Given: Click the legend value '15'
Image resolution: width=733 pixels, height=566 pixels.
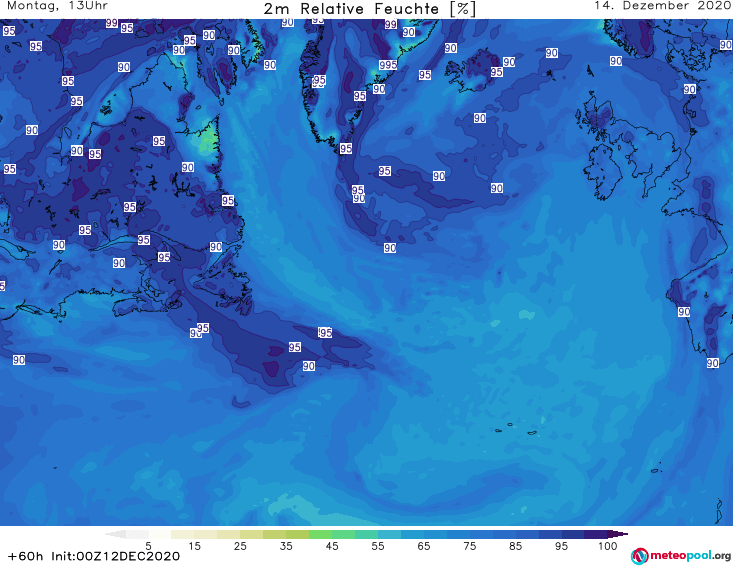Looking at the screenshot, I should click(x=194, y=546).
